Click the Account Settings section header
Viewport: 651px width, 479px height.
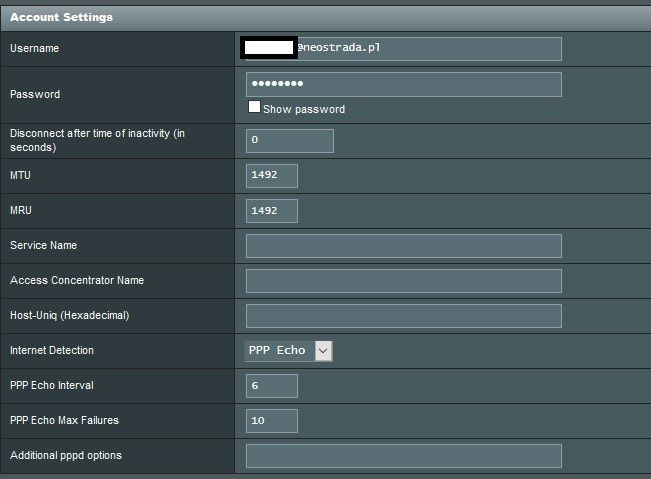(x=62, y=17)
